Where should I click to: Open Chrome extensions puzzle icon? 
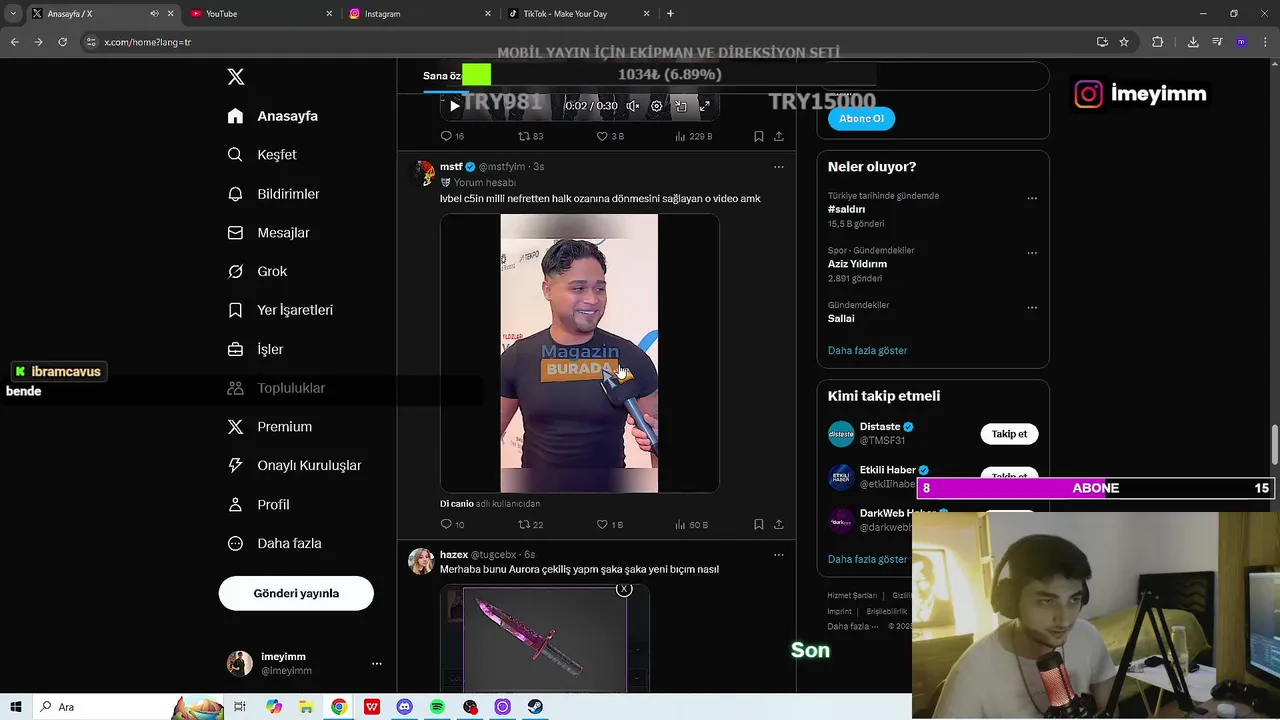(x=1157, y=42)
